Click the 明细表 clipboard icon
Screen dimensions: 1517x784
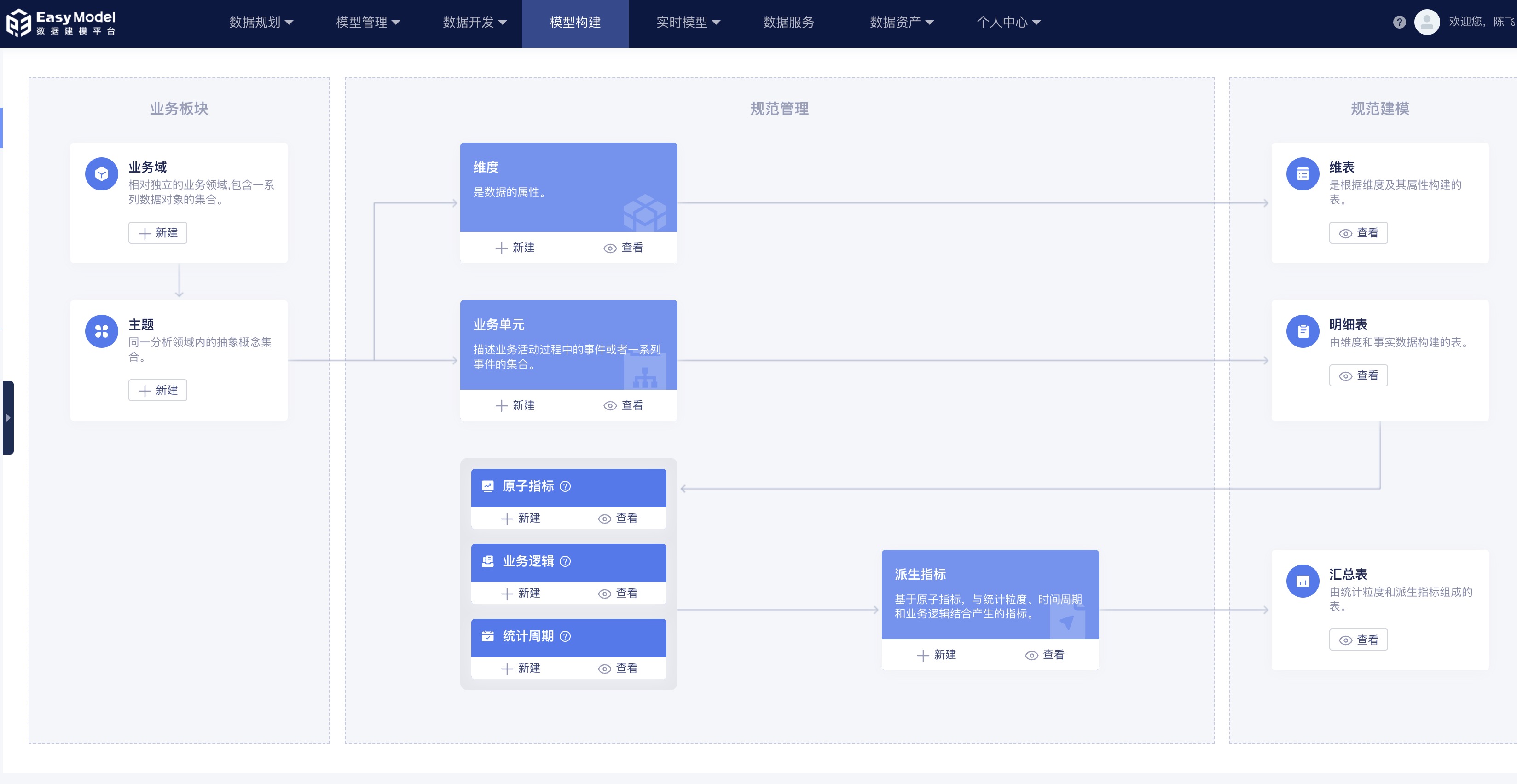coord(1303,331)
